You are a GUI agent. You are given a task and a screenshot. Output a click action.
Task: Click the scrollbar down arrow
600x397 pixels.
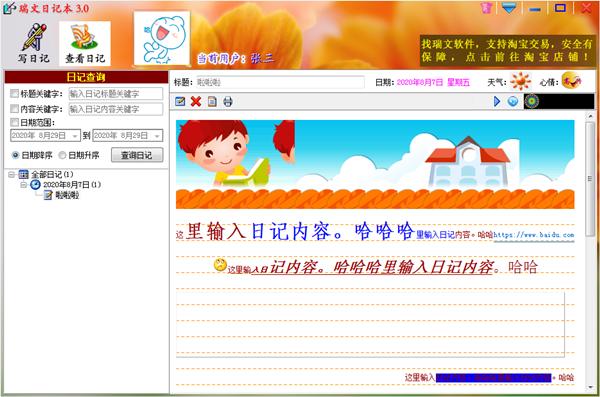(590, 387)
